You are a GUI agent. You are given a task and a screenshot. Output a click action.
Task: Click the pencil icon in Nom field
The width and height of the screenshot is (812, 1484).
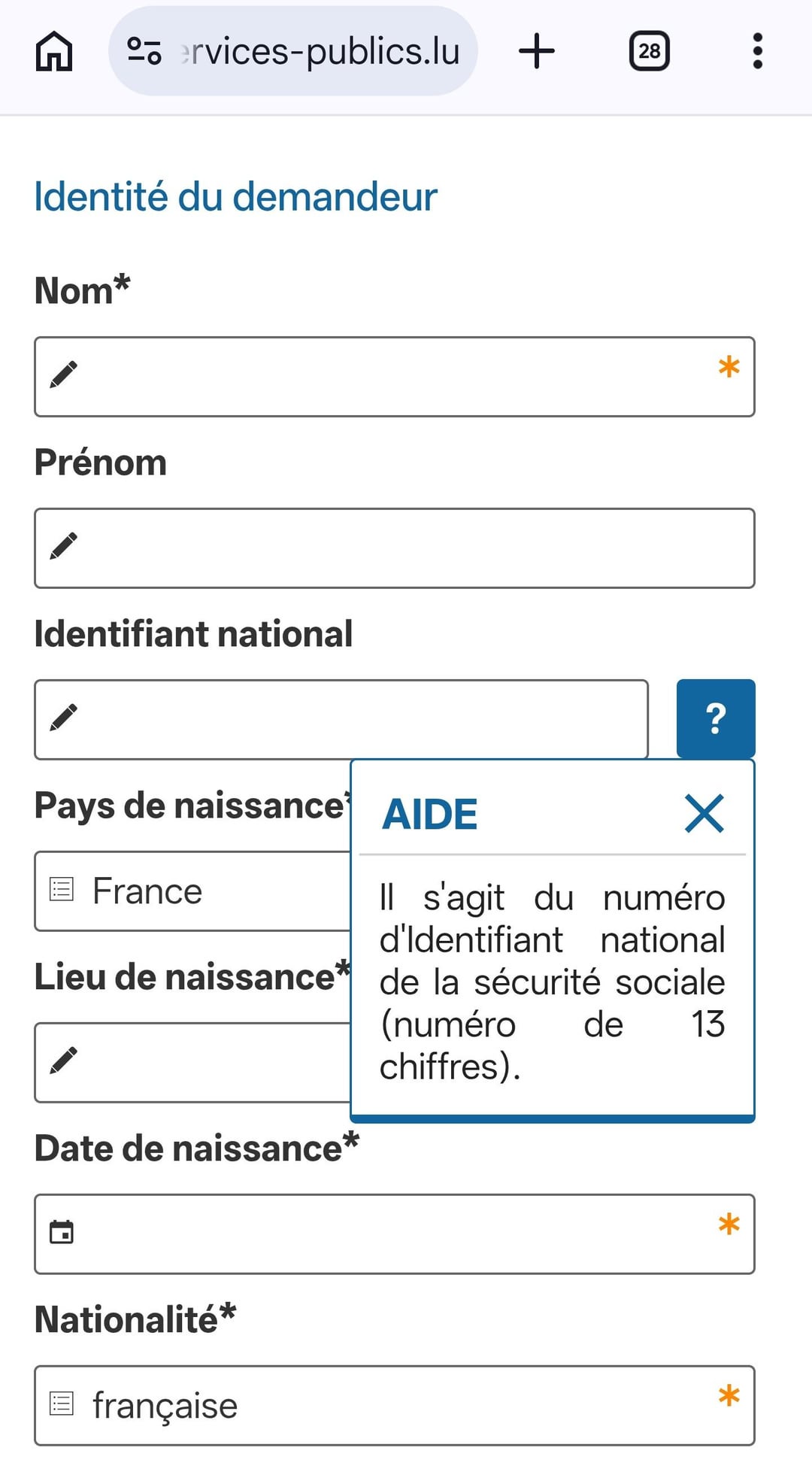click(64, 375)
